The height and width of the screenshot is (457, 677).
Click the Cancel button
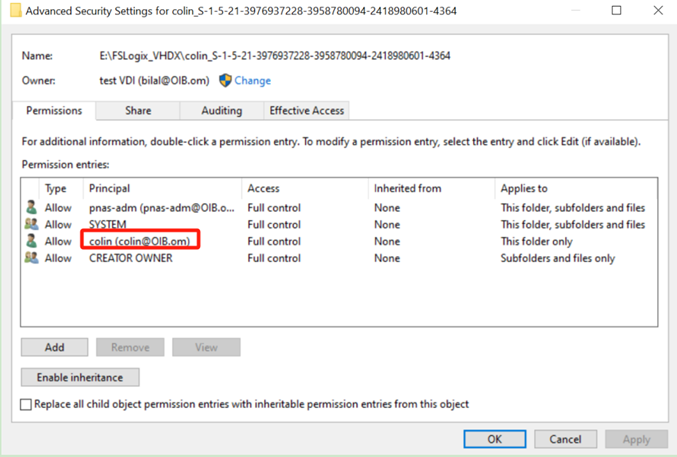(565, 439)
